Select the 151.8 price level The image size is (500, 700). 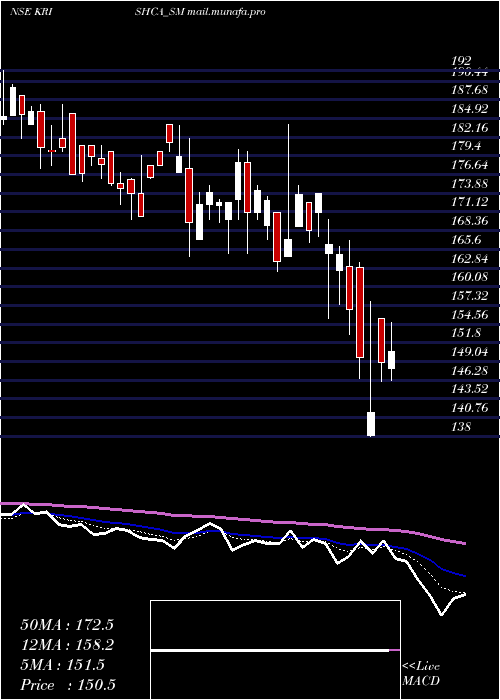click(466, 333)
